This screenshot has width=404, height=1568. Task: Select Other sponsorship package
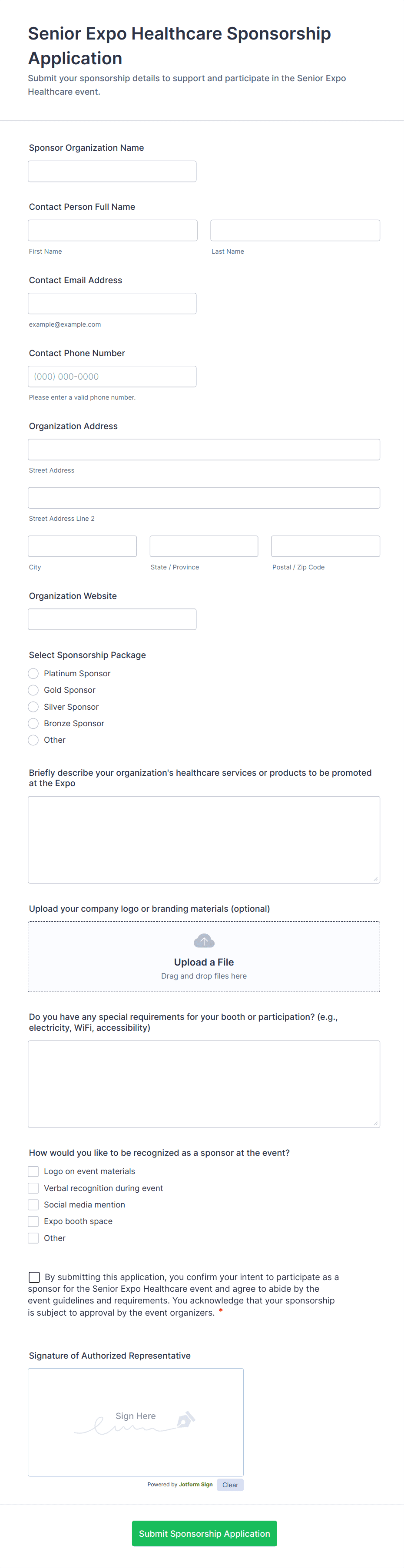tap(33, 740)
